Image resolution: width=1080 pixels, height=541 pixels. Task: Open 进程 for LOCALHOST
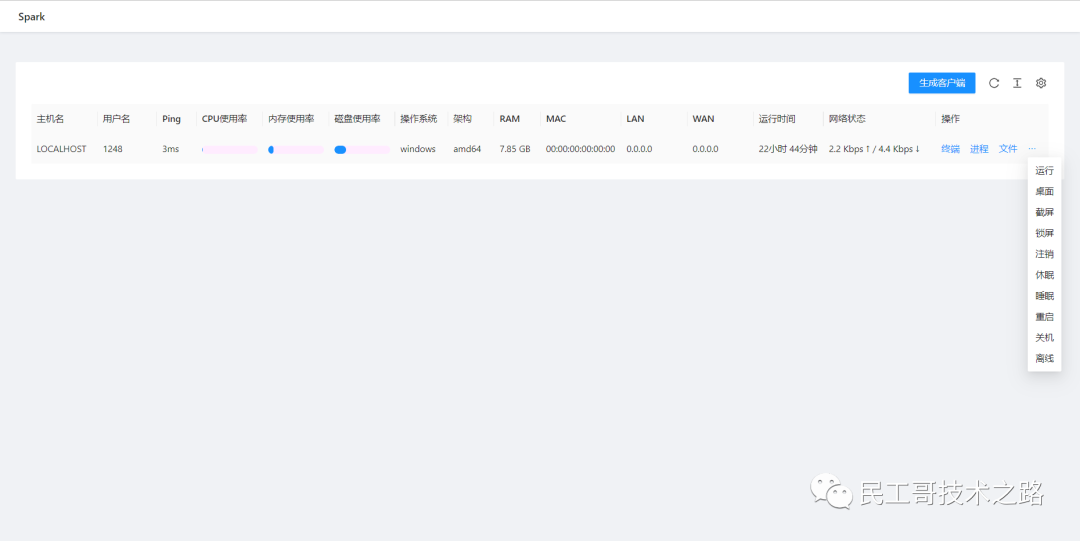pos(979,149)
